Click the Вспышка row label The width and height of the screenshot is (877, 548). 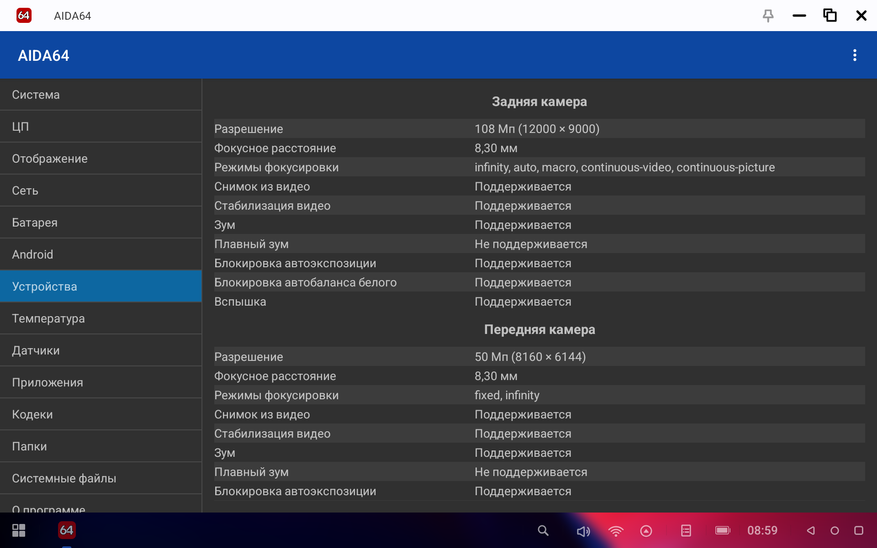240,301
